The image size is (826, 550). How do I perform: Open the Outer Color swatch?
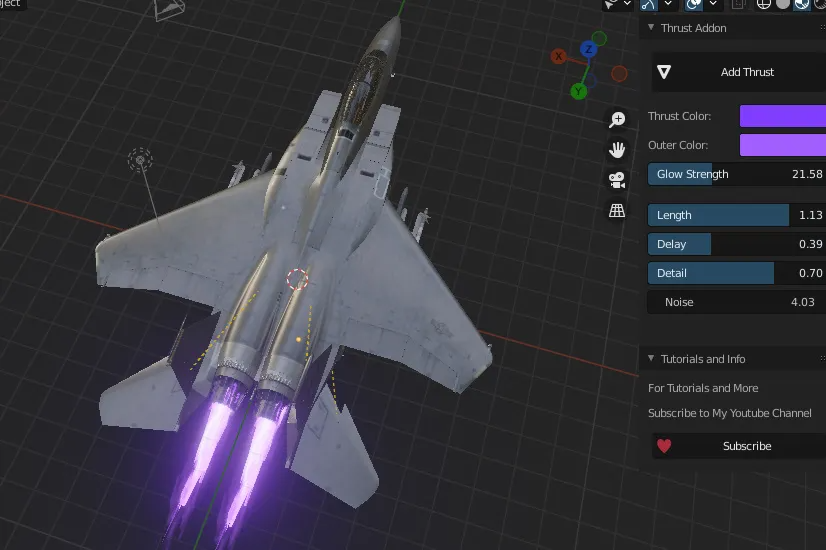[783, 145]
